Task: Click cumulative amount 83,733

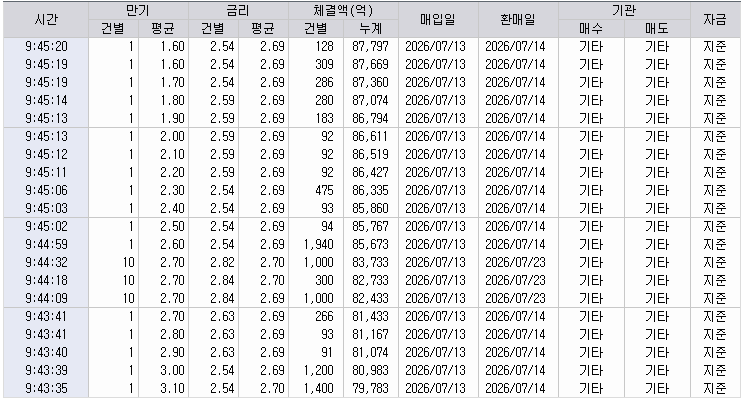Action: pos(370,262)
